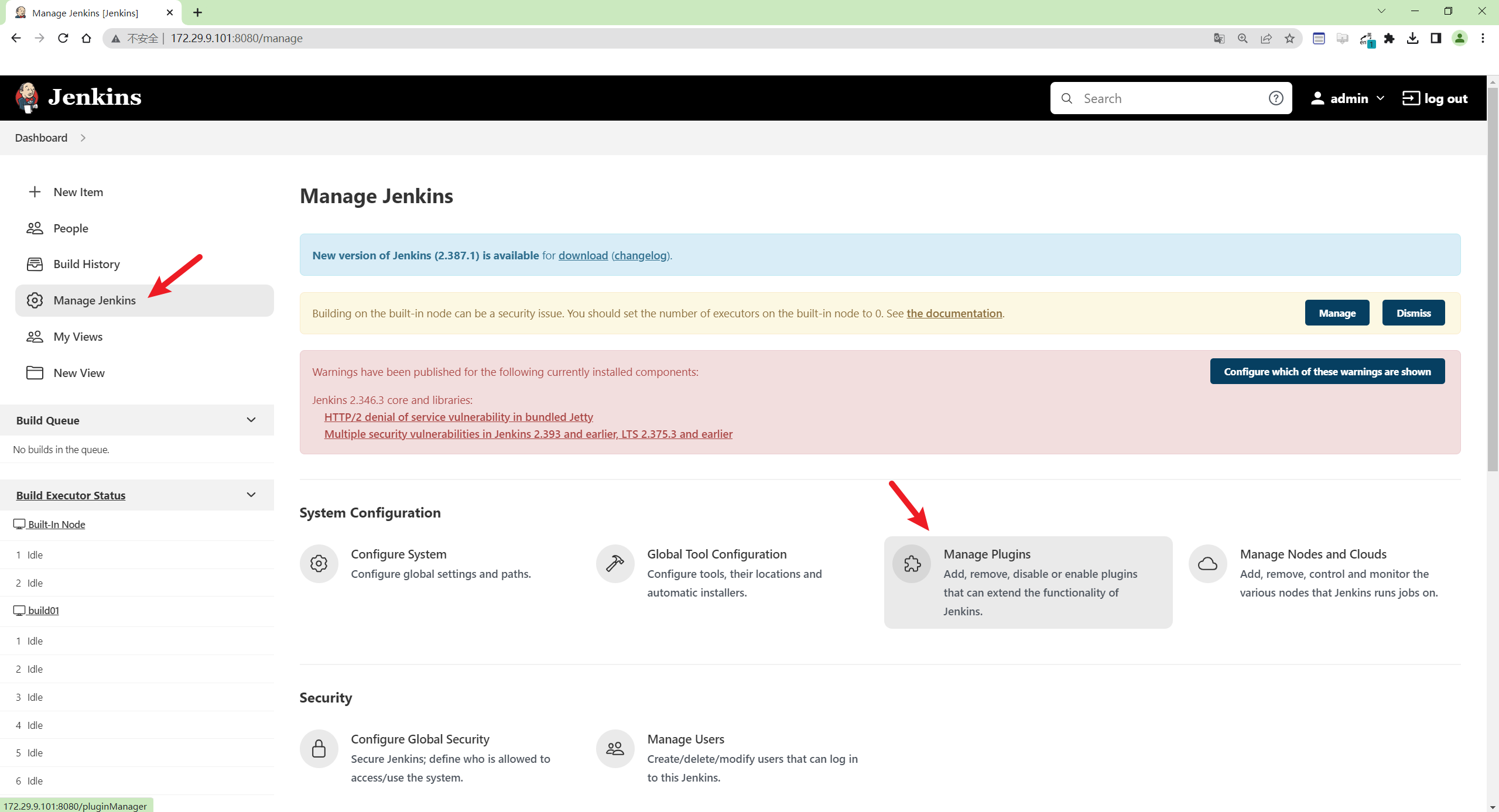Click the Build History inbox icon
The height and width of the screenshot is (812, 1499).
35,264
